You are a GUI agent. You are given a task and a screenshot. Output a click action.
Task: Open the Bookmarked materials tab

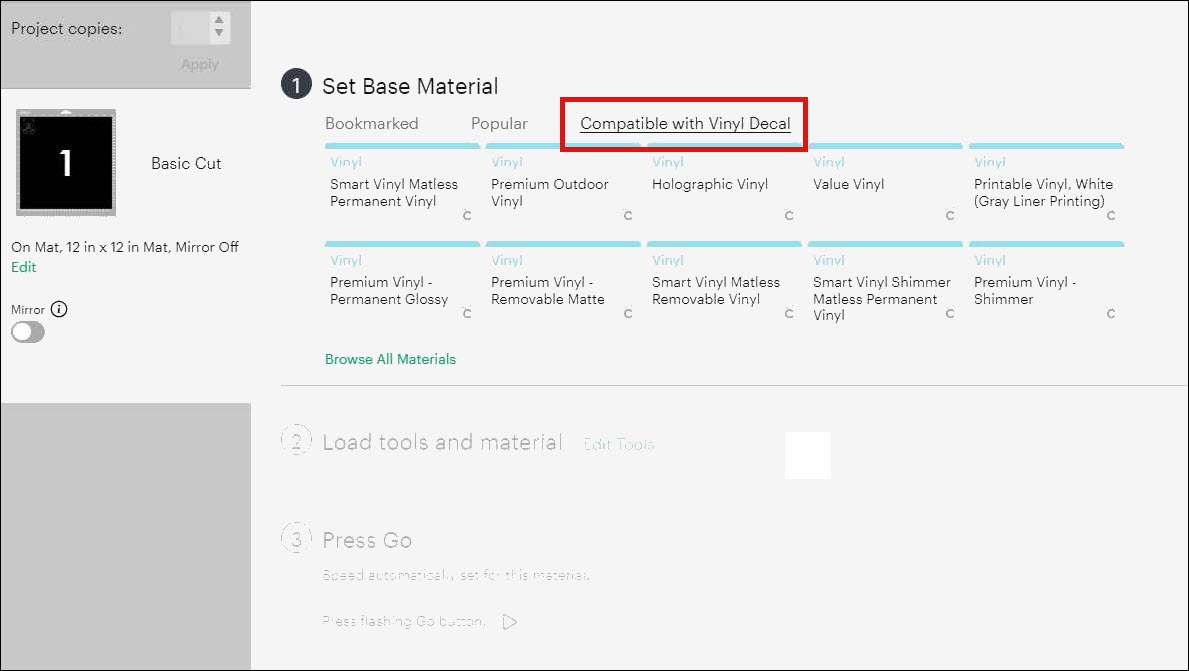coord(371,123)
